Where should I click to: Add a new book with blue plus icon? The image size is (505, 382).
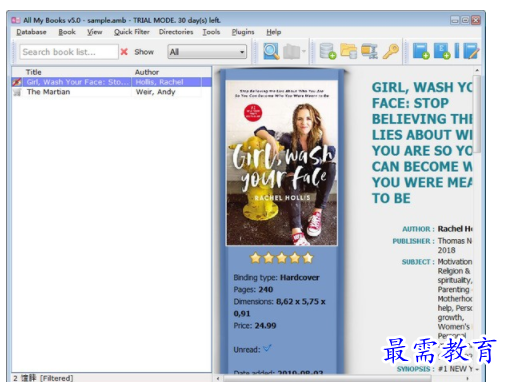421,51
